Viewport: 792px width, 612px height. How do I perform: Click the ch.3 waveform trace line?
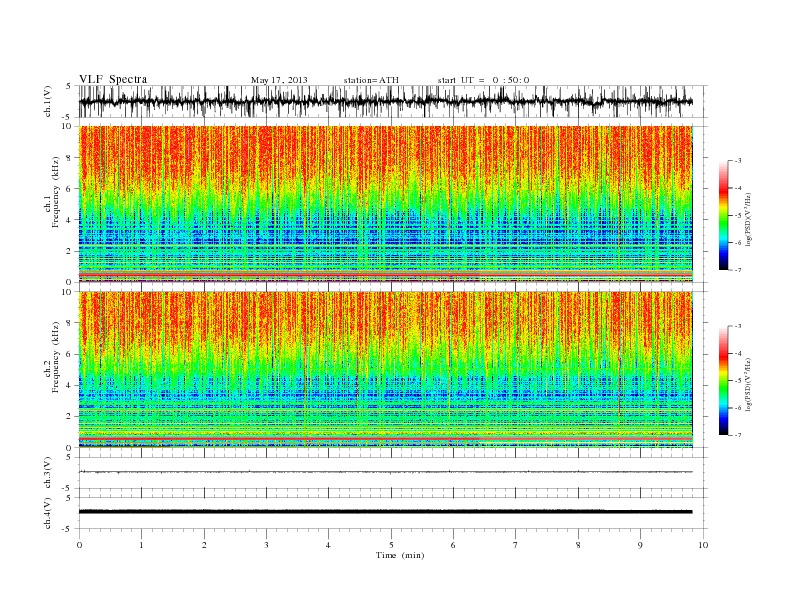point(385,472)
